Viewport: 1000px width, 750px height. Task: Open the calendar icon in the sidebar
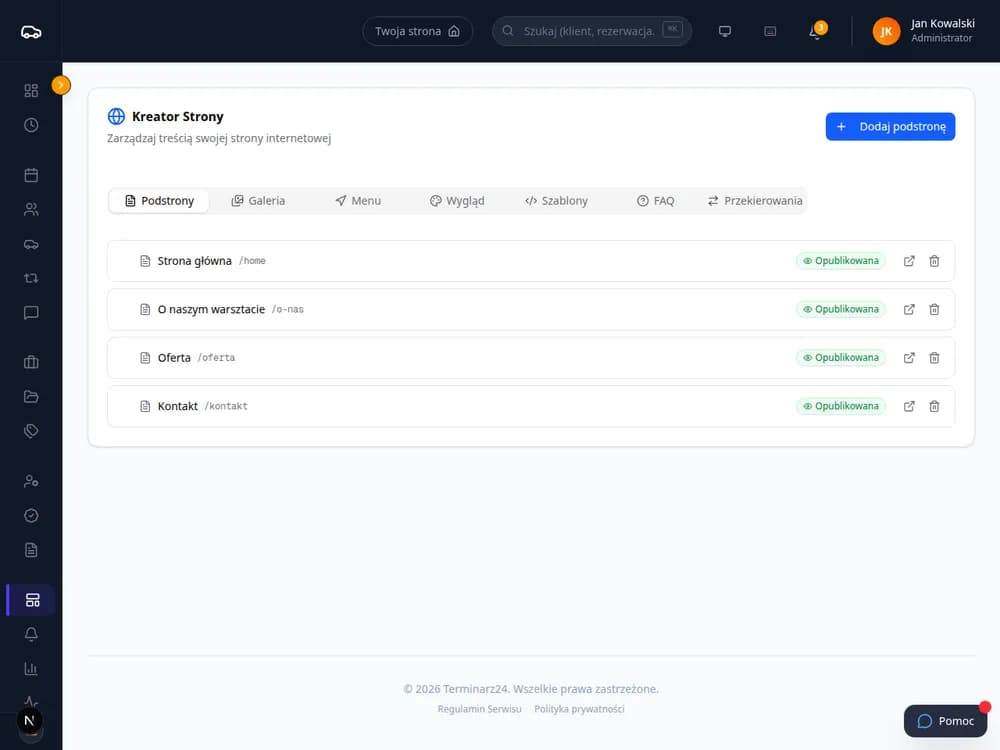pos(31,175)
